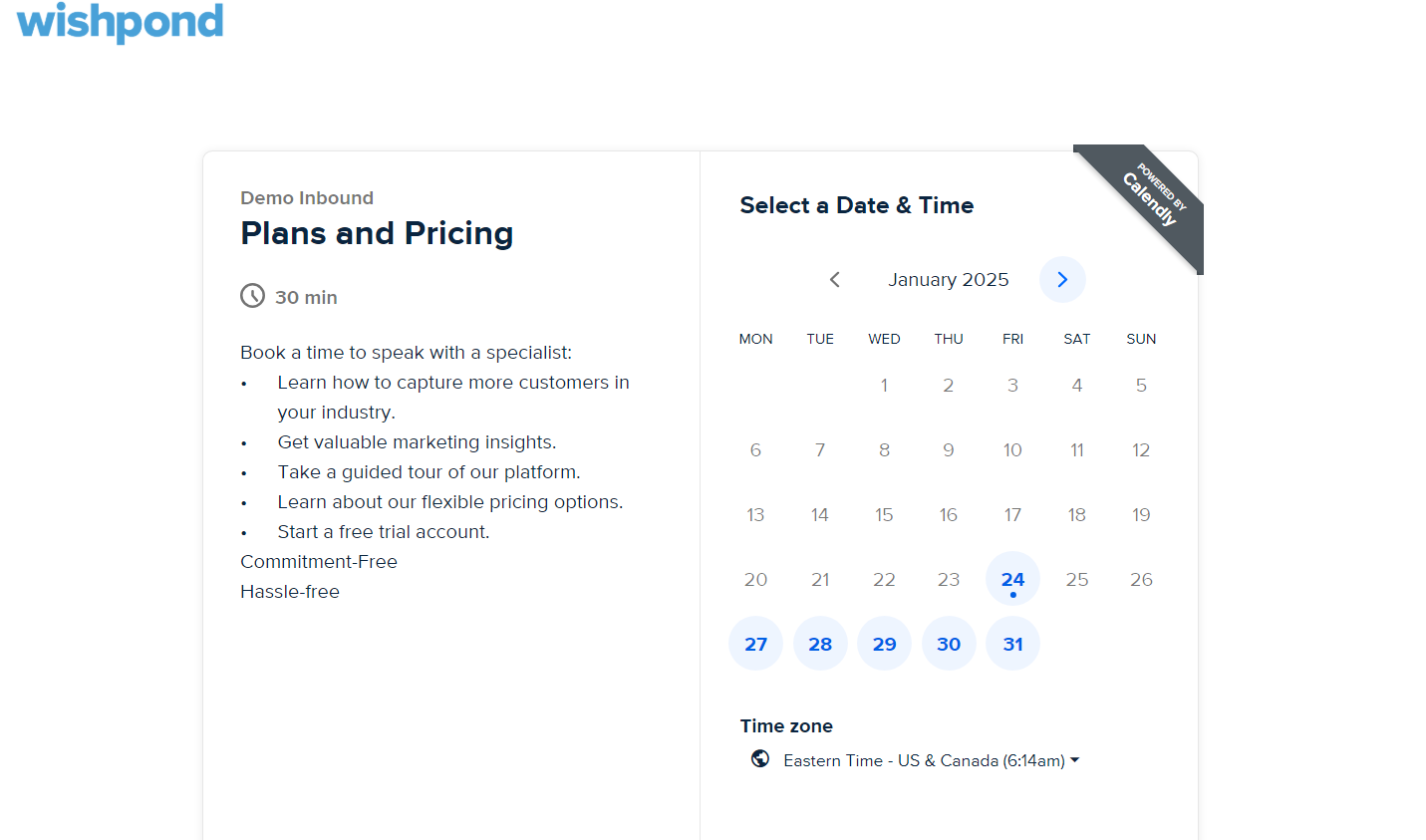Click the MON column header

[755, 339]
